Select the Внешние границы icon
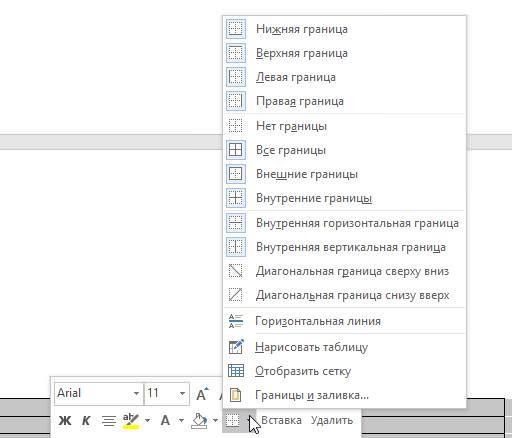 236,174
